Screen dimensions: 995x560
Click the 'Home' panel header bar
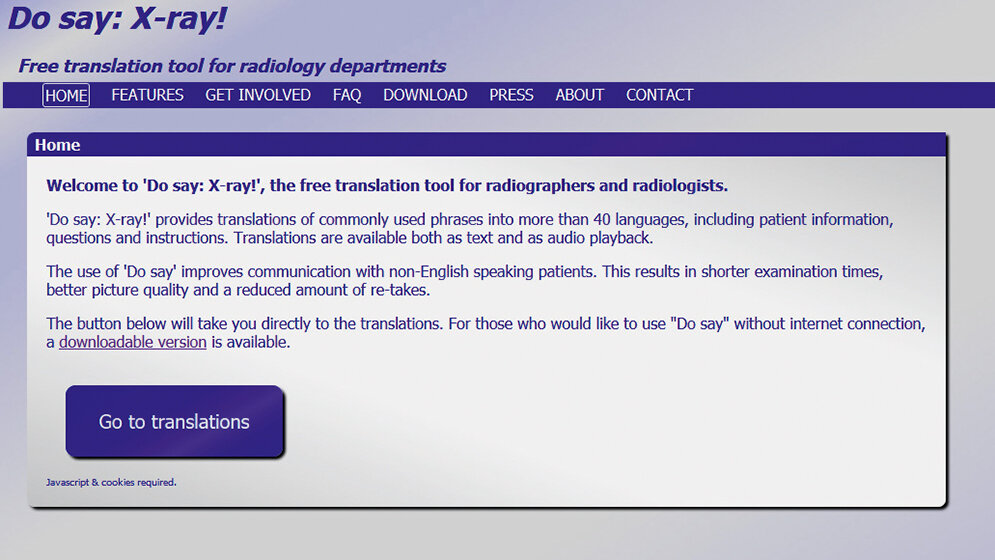(x=485, y=145)
